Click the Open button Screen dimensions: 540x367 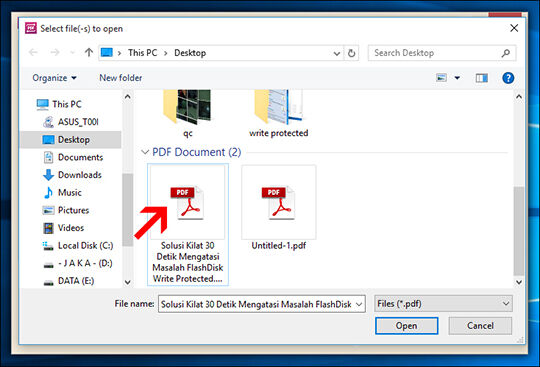click(406, 326)
